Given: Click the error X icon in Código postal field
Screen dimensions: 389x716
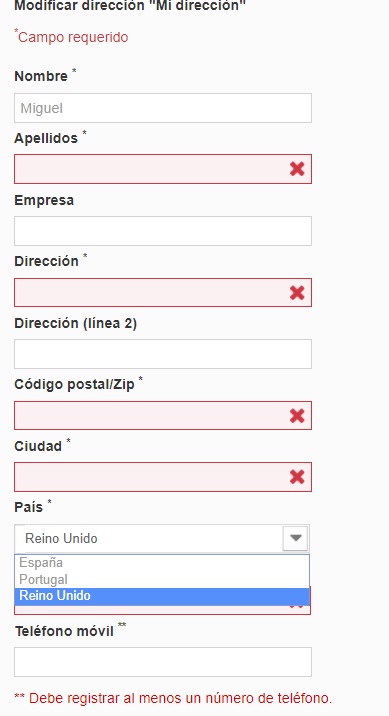Looking at the screenshot, I should pos(297,416).
